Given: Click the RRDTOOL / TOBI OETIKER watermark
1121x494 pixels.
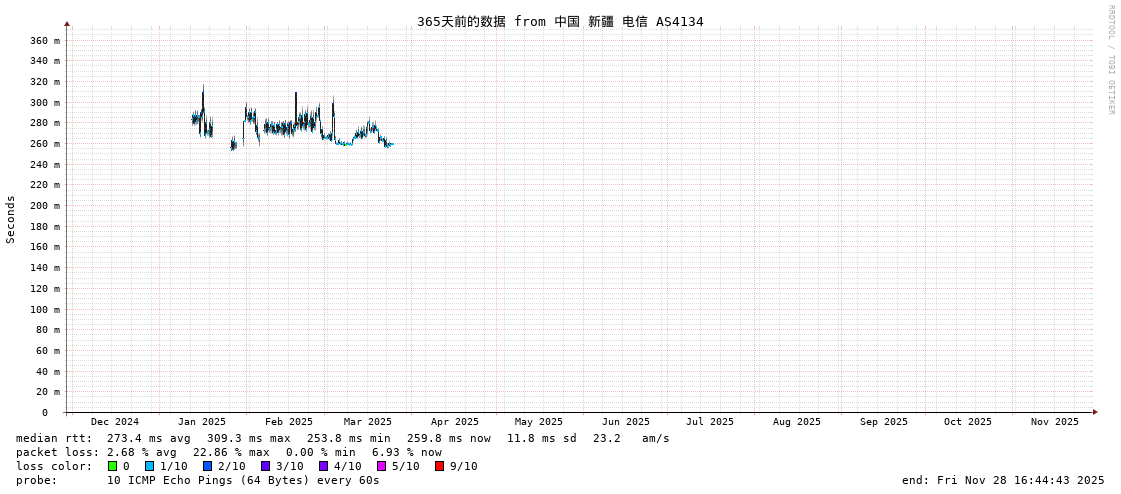Looking at the screenshot, I should point(1110,60).
